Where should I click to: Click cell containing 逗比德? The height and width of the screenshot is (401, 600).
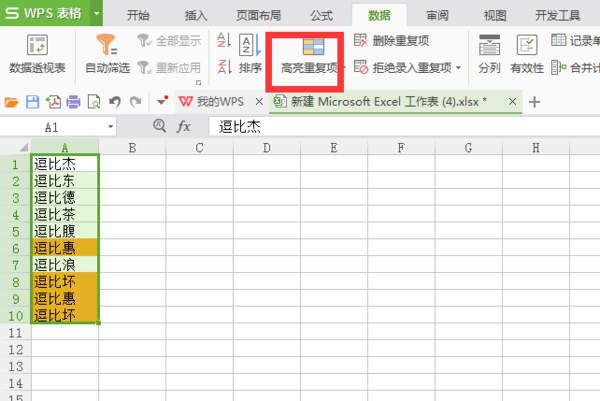pos(65,197)
